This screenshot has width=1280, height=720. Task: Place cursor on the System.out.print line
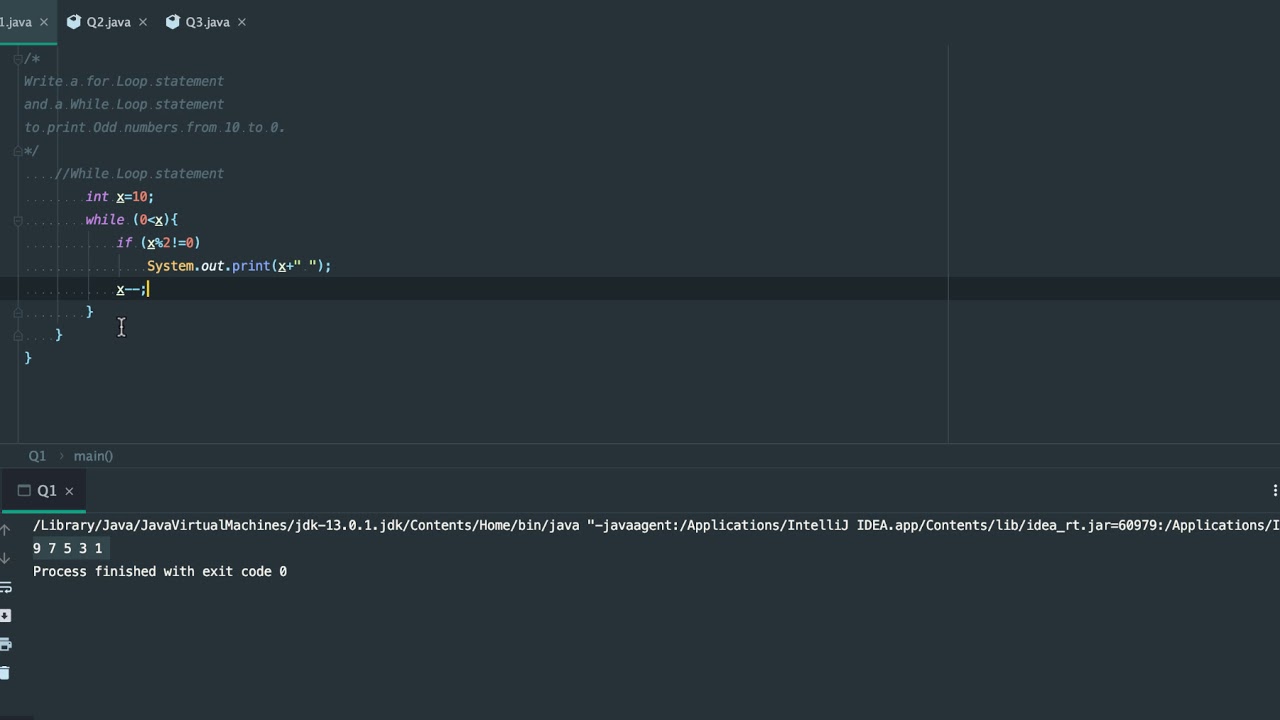(238, 266)
